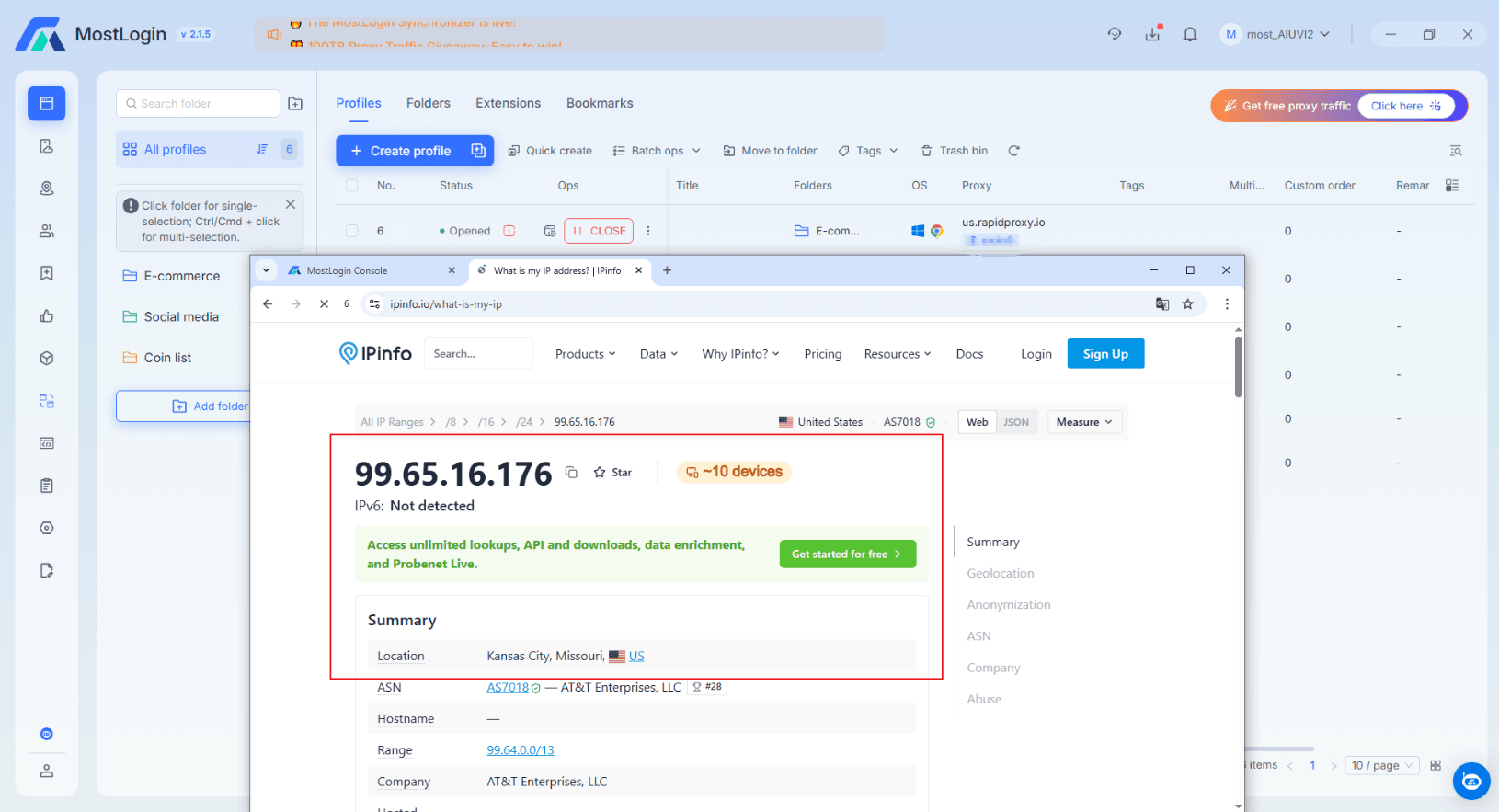
Task: Switch to the Extensions tab
Action: pyautogui.click(x=508, y=103)
